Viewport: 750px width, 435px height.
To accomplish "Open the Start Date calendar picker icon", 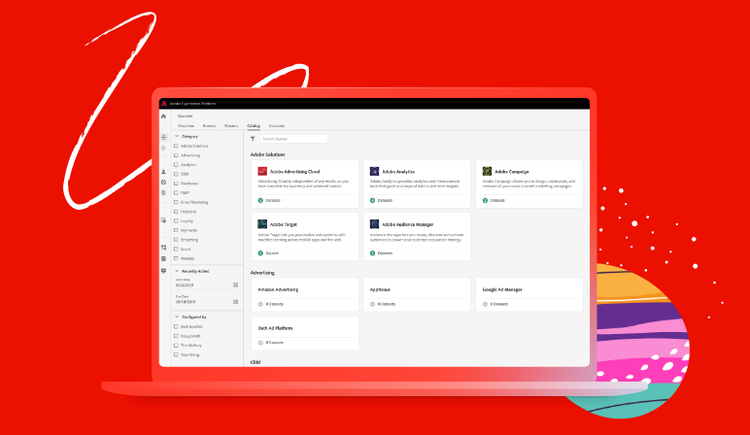I will click(x=236, y=285).
